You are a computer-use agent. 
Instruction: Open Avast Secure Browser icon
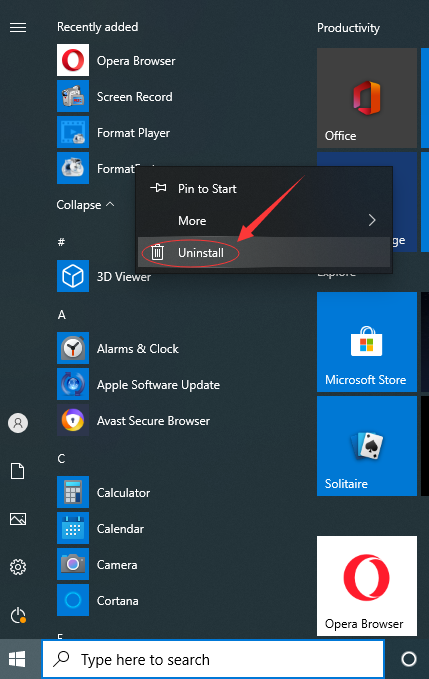pos(73,420)
